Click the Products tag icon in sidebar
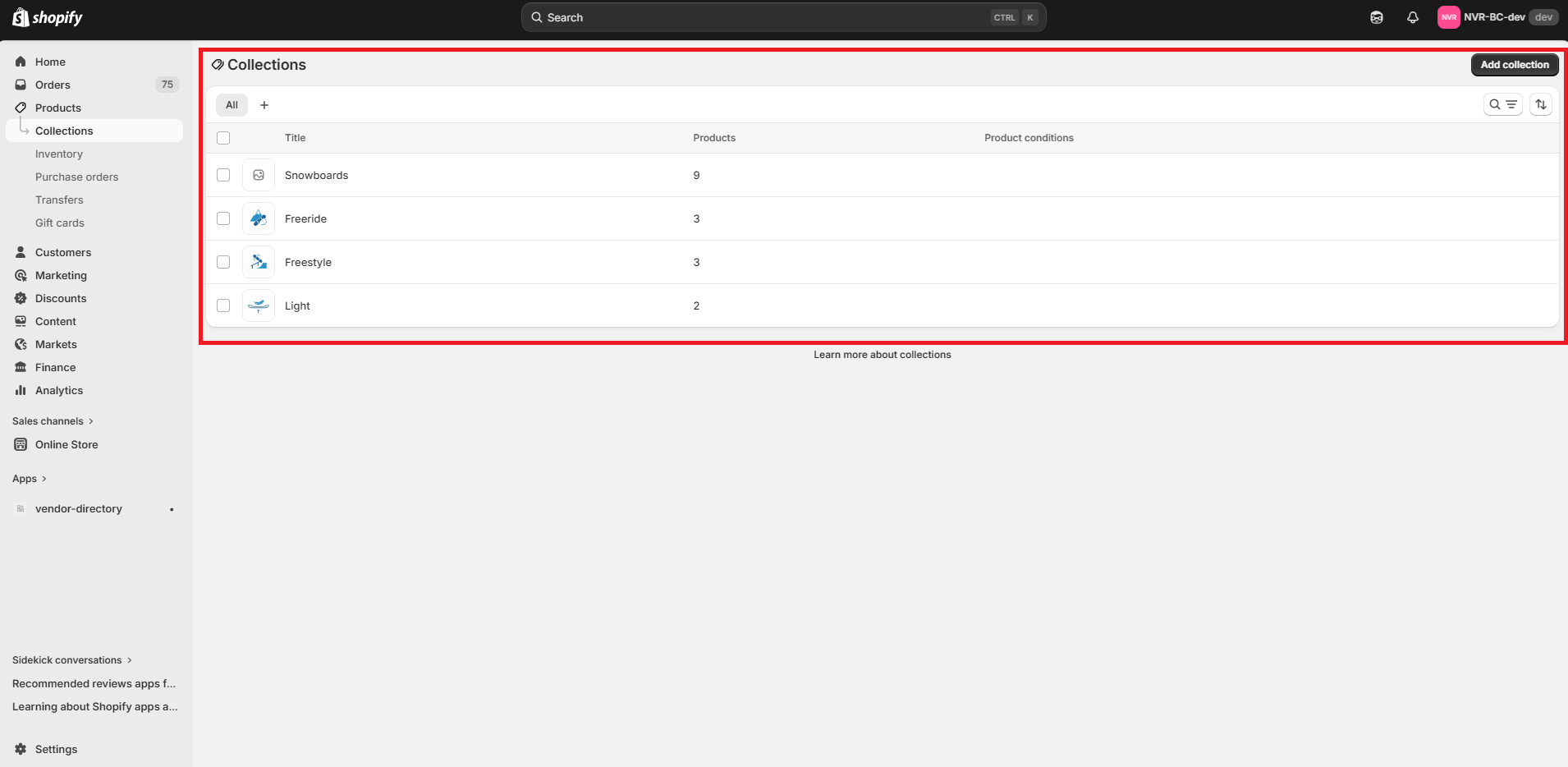Image resolution: width=1568 pixels, height=767 pixels. (x=21, y=108)
